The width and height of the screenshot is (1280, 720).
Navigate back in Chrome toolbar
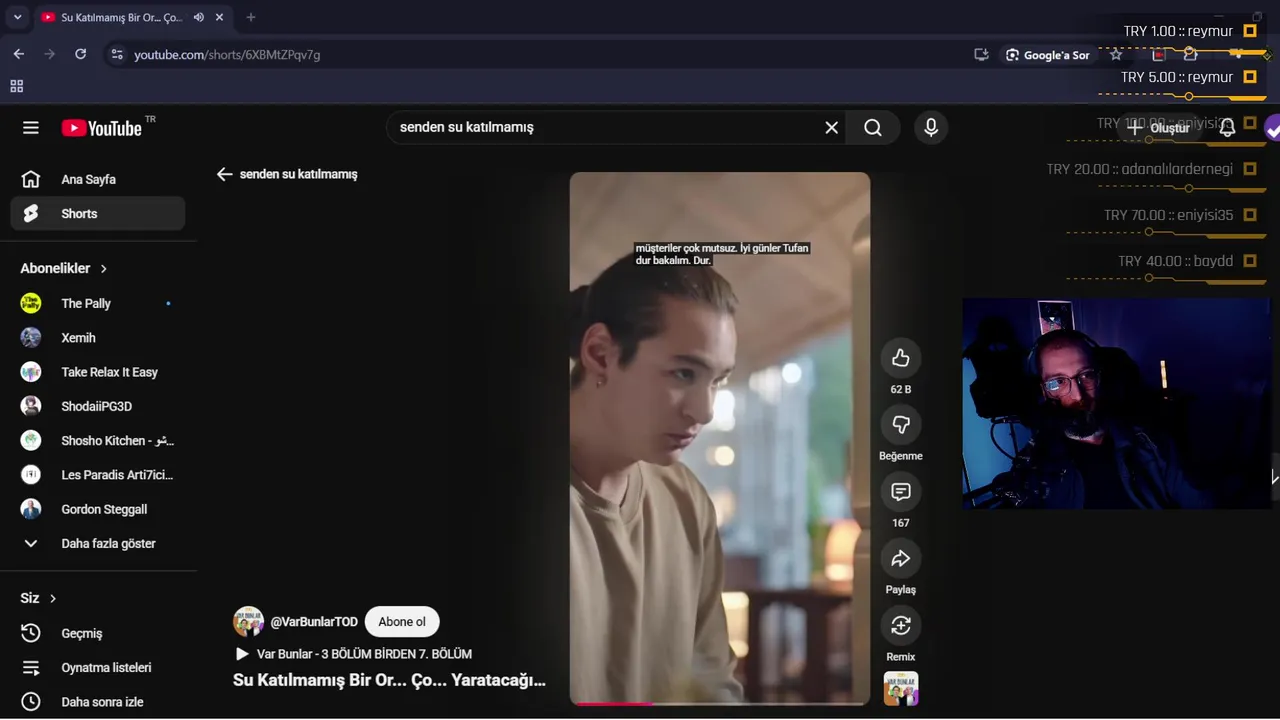[x=19, y=54]
